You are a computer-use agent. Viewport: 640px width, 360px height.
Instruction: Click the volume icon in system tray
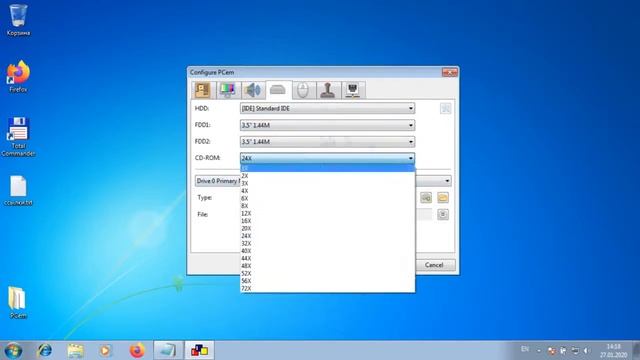coord(587,351)
